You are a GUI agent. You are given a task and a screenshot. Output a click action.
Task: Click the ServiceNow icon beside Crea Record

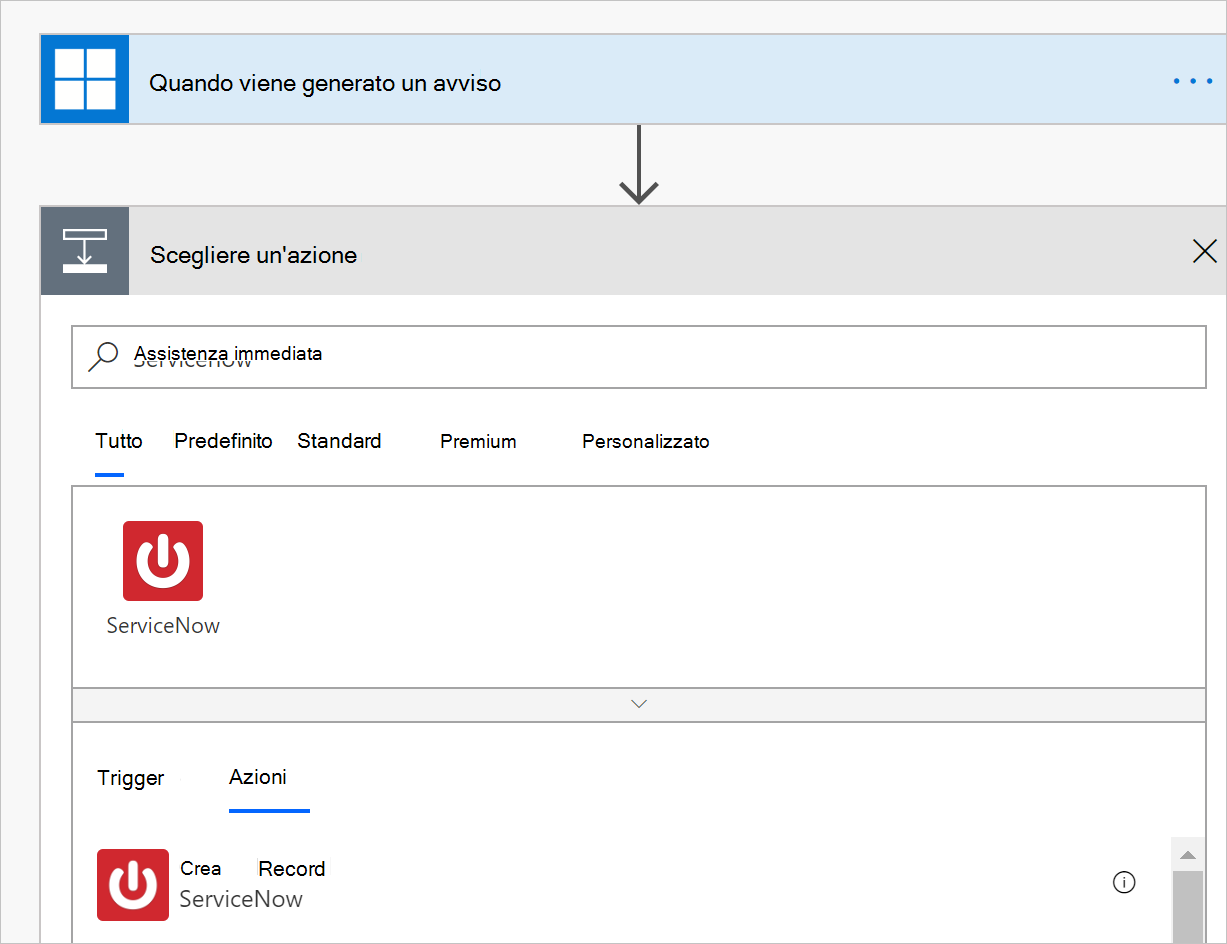pos(133,884)
